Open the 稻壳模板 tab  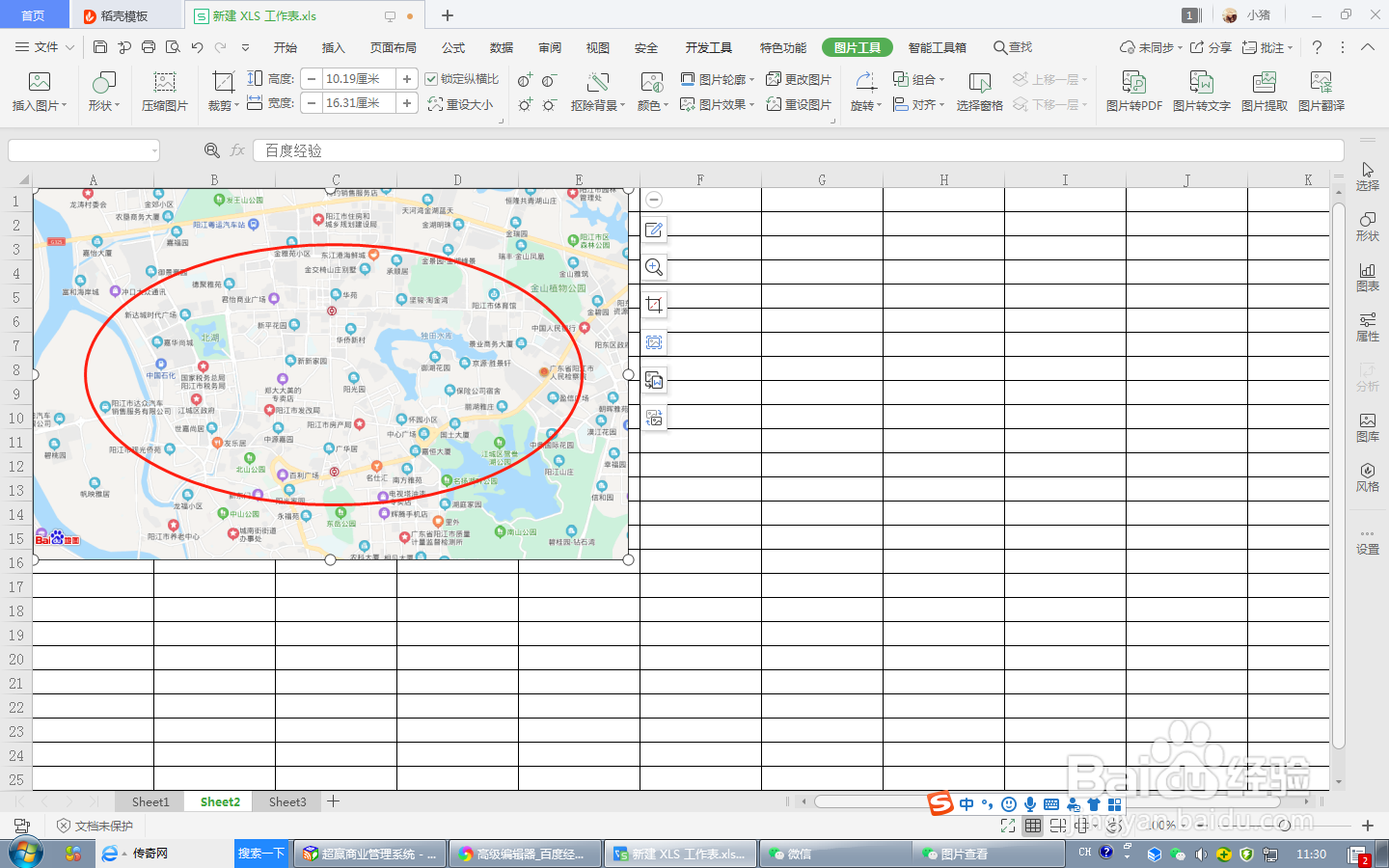pyautogui.click(x=124, y=15)
